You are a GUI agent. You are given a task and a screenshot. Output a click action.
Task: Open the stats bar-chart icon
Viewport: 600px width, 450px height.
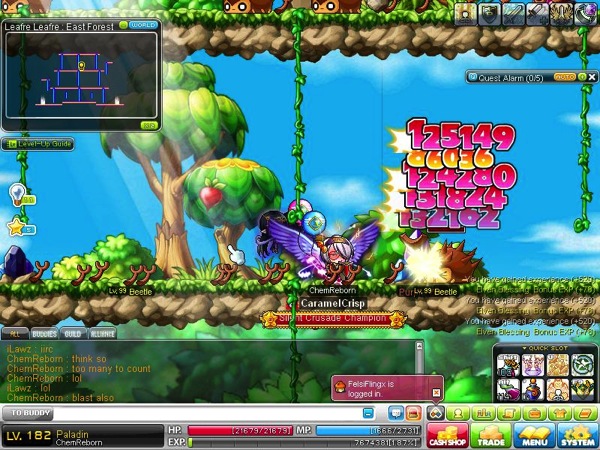(484, 413)
